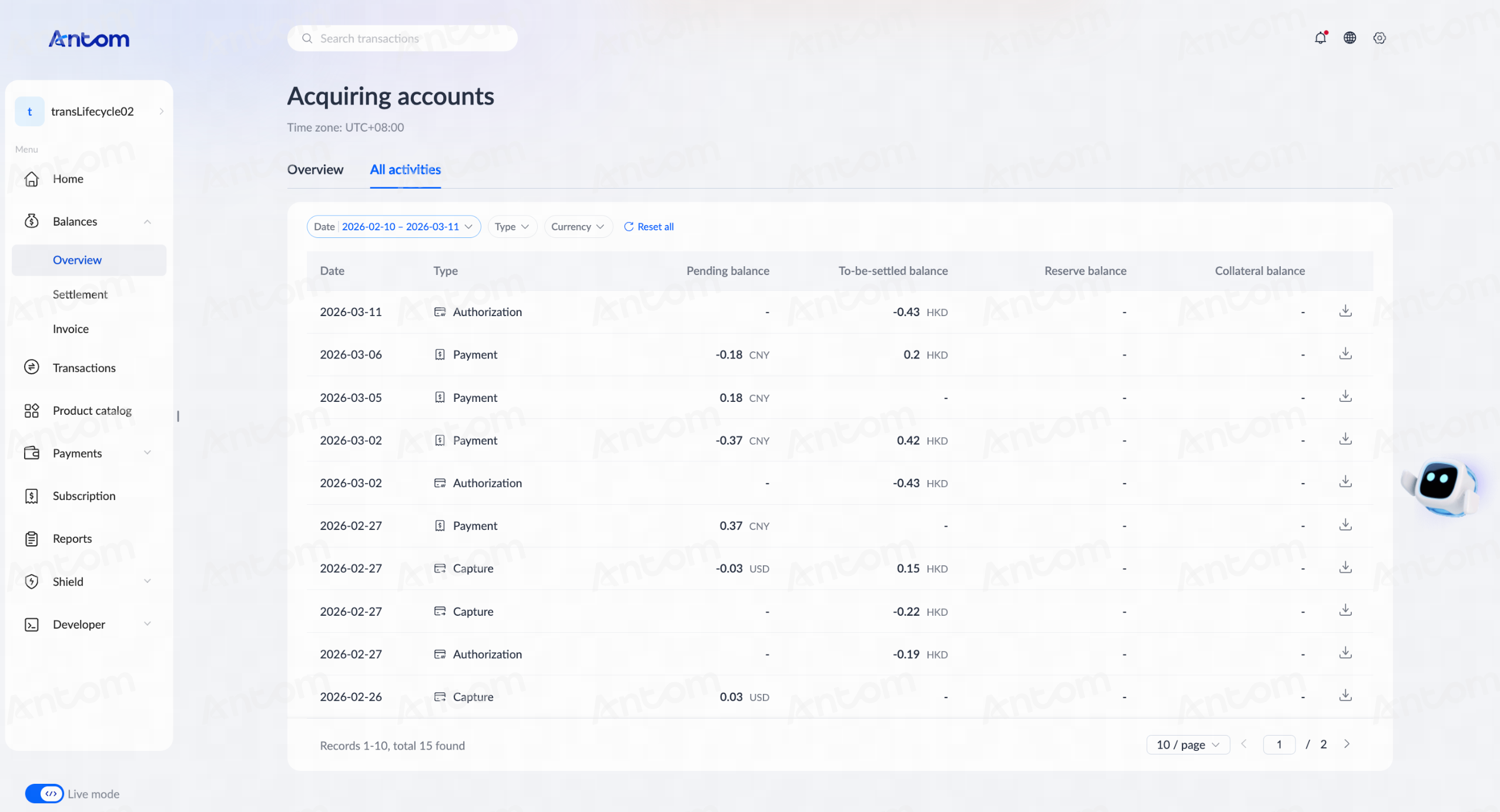Go to the next page arrow
The width and height of the screenshot is (1500, 812).
pos(1347,744)
